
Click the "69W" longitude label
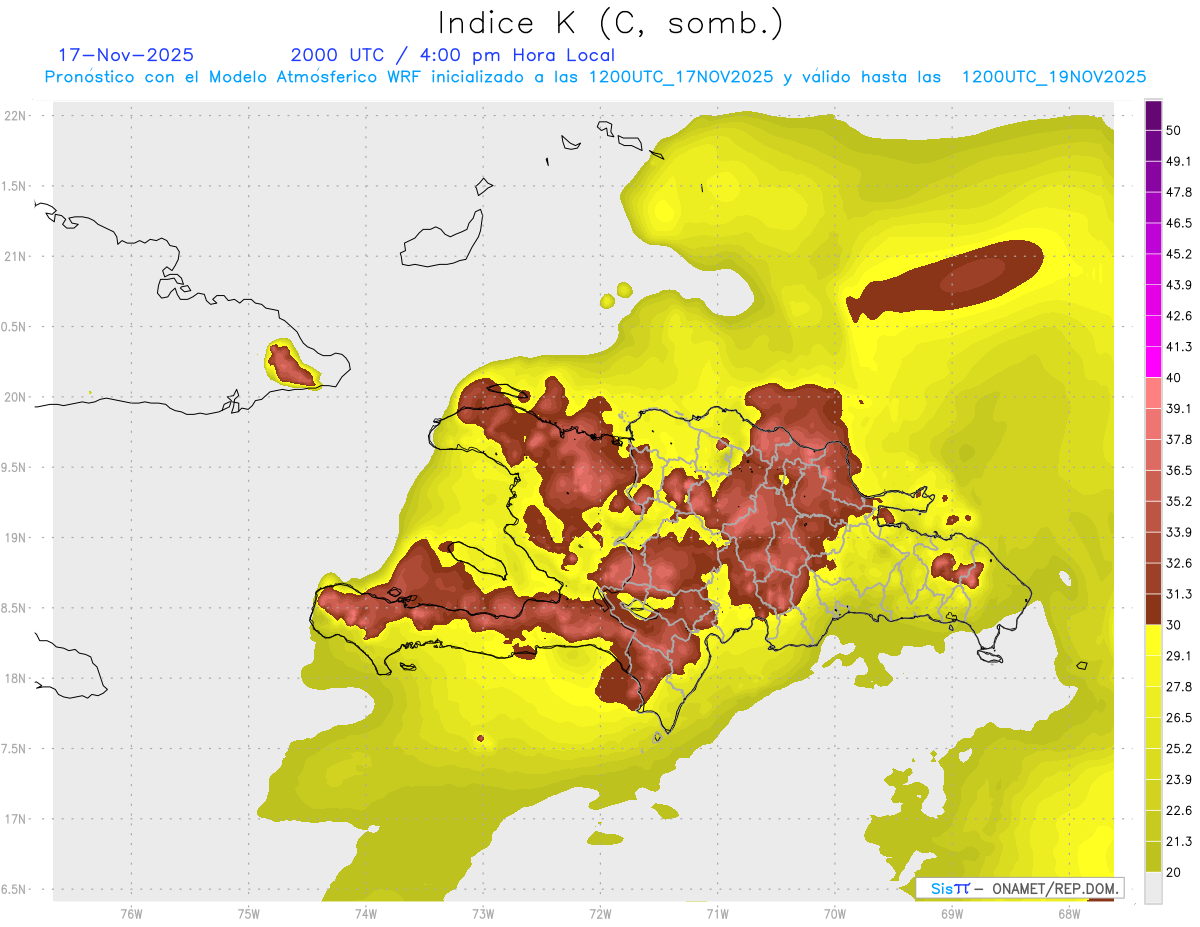pyautogui.click(x=952, y=913)
